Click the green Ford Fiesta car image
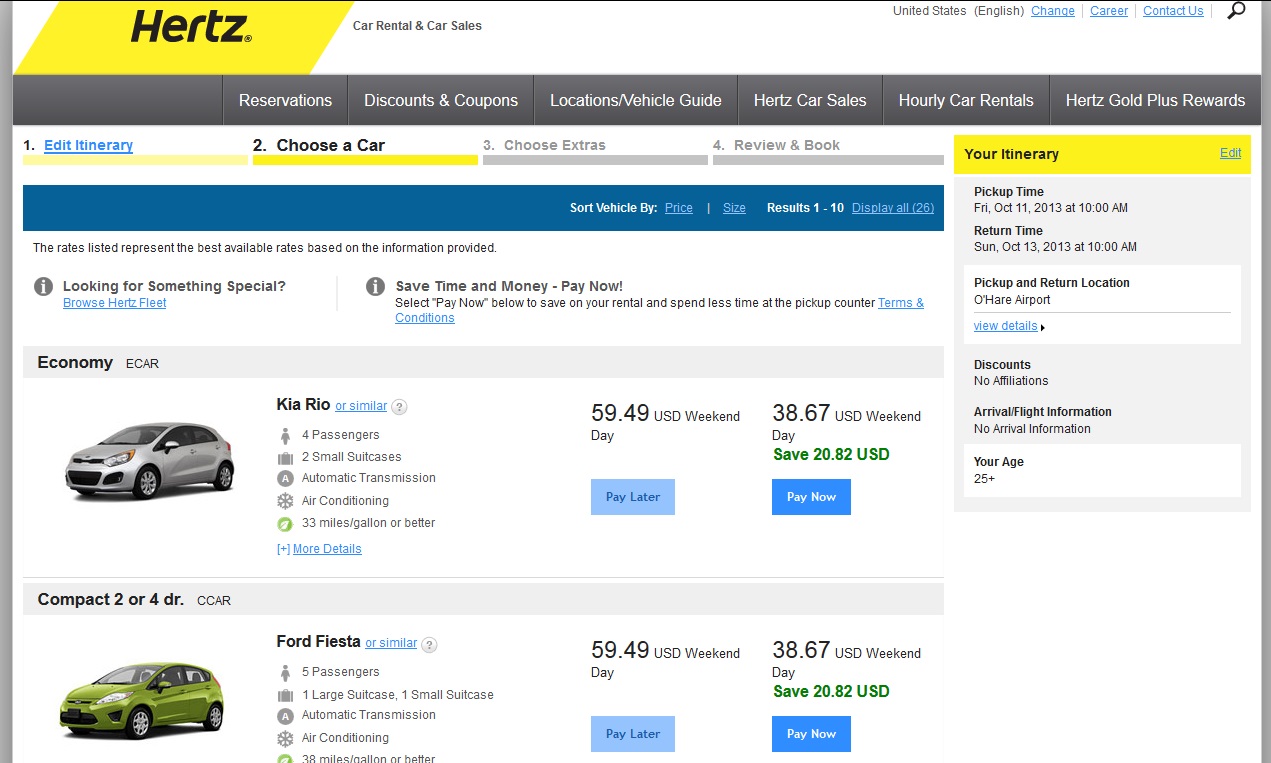This screenshot has width=1271, height=763. [141, 696]
